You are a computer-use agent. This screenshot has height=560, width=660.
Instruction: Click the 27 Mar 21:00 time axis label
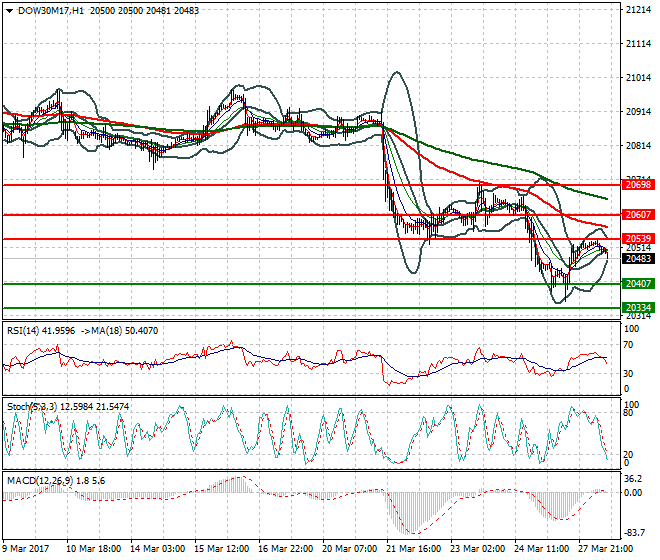pyautogui.click(x=605, y=549)
